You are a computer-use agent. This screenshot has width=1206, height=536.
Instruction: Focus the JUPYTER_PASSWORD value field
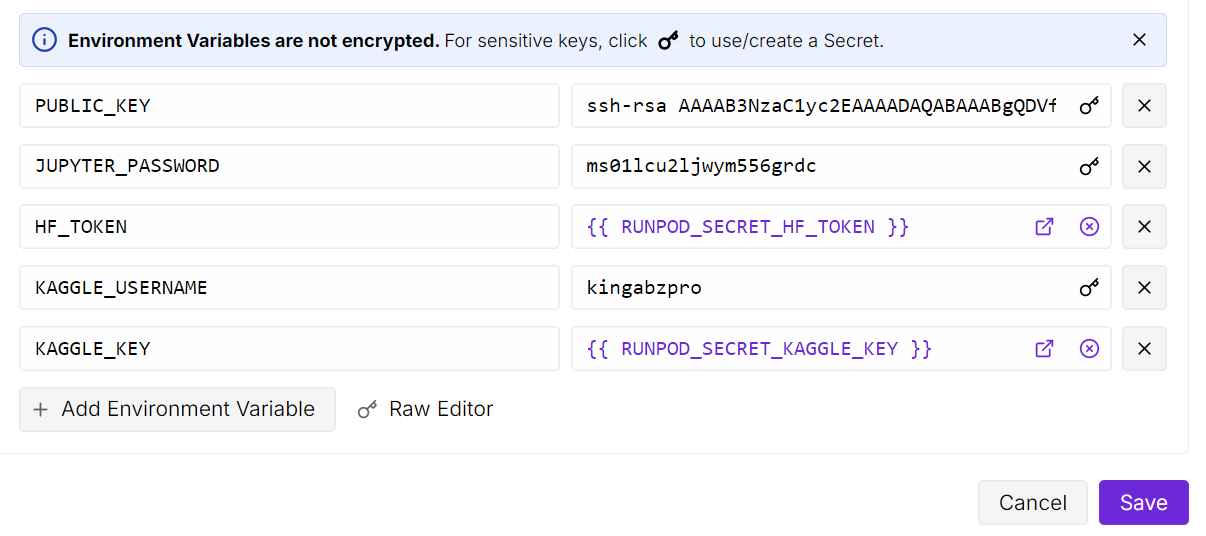[x=820, y=166]
